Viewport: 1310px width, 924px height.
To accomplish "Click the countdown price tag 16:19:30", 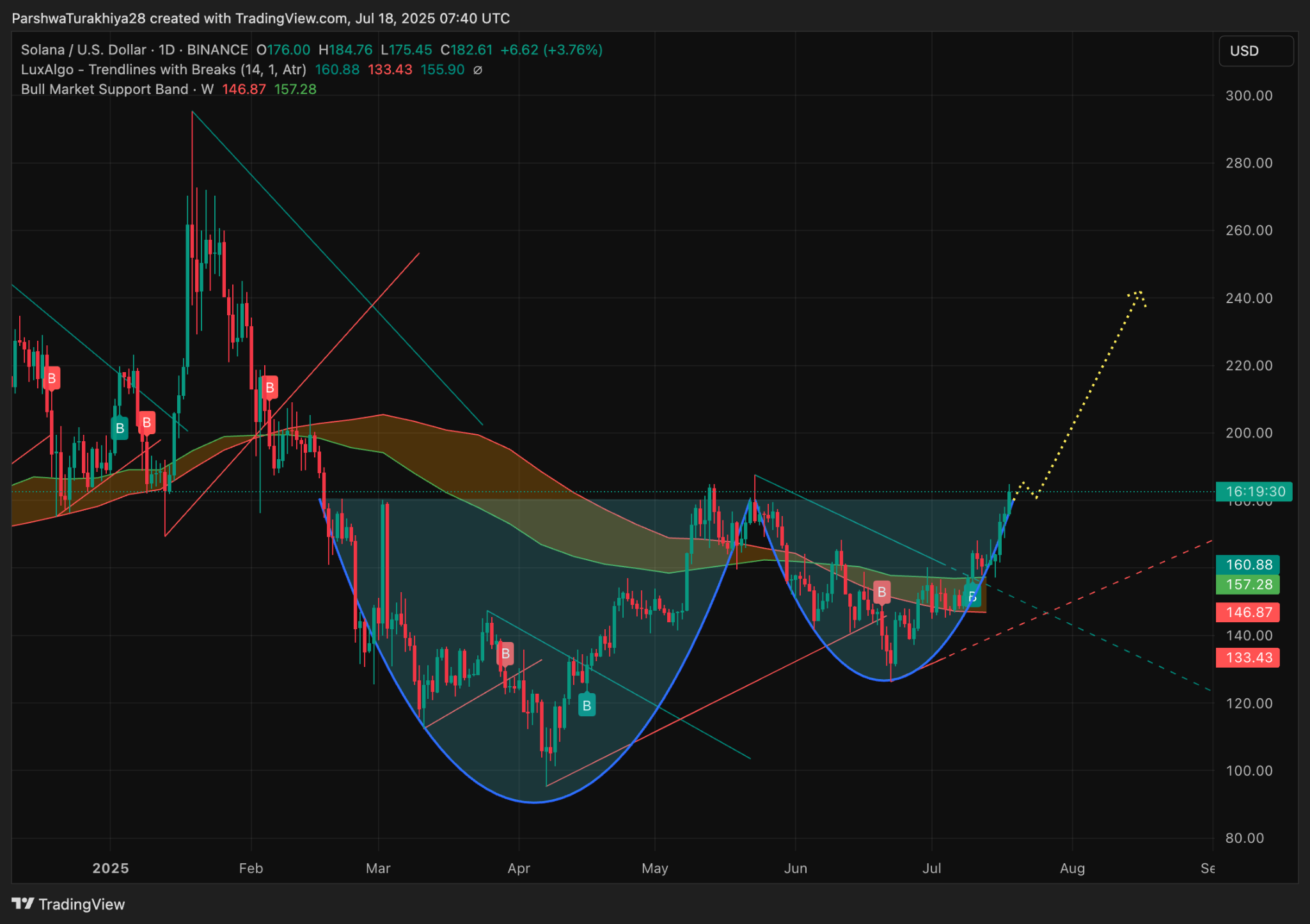I will (x=1254, y=492).
